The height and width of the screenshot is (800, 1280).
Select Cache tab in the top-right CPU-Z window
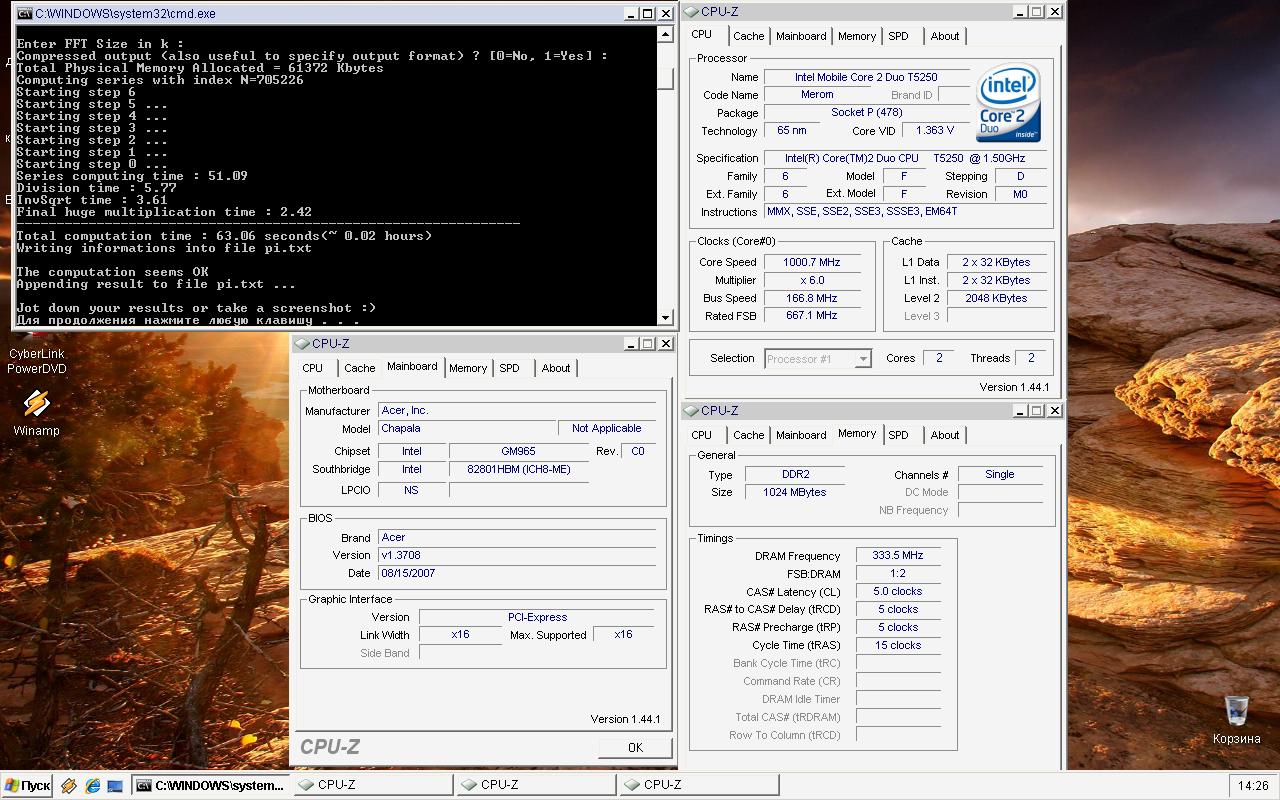[x=748, y=36]
